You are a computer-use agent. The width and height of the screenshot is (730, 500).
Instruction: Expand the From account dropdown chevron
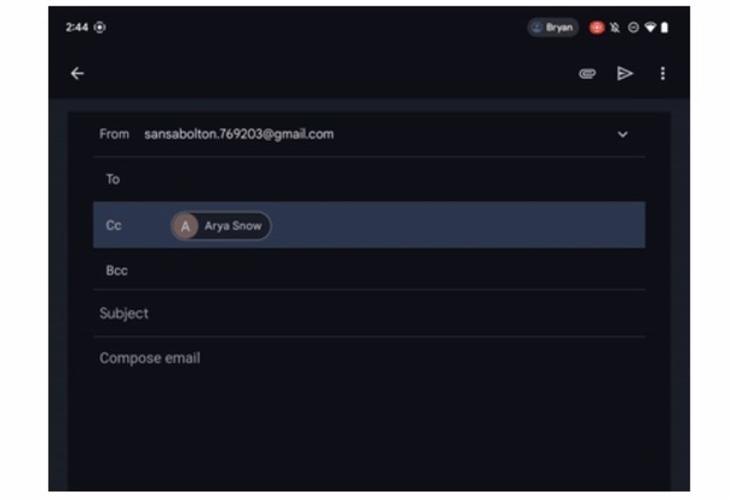click(622, 134)
